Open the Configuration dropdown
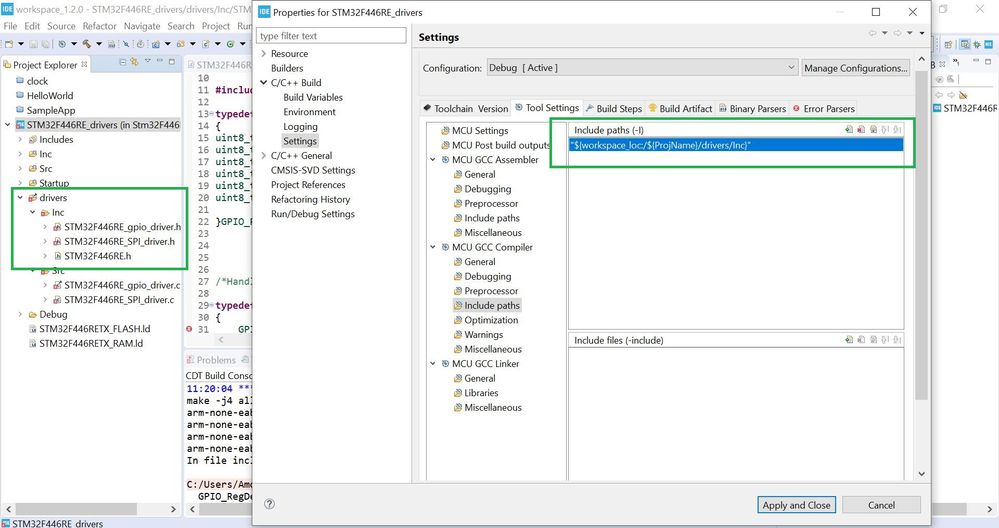The image size is (999, 528). tap(642, 68)
